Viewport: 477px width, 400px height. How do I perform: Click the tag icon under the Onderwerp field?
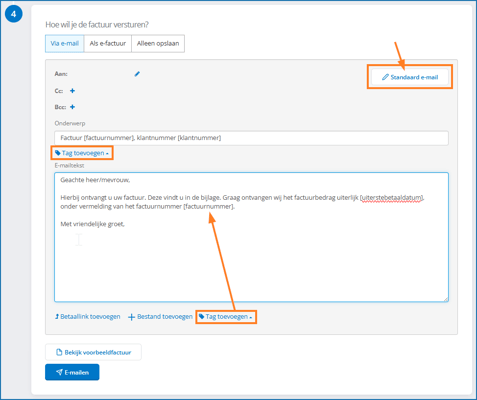coord(58,153)
